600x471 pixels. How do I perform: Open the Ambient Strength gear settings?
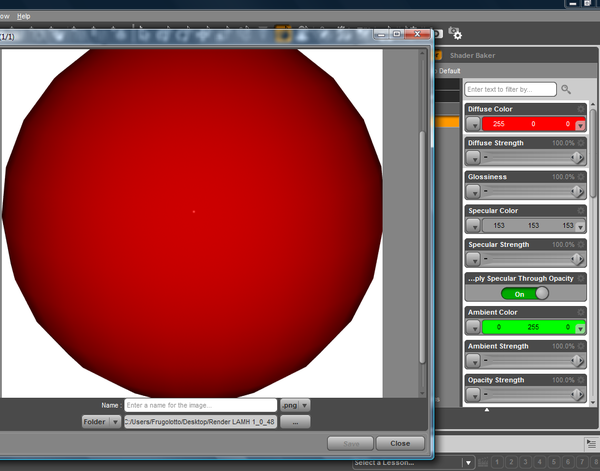581,346
